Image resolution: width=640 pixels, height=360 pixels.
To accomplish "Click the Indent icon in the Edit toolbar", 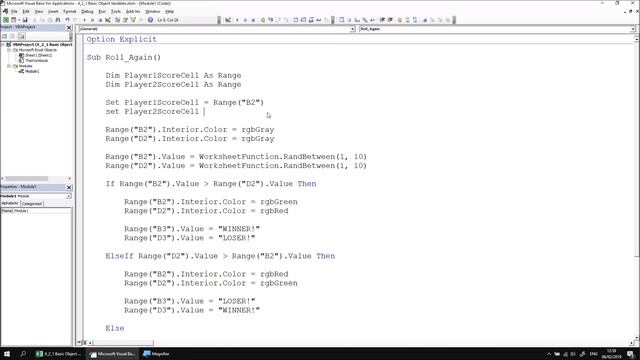I will point(382,20).
